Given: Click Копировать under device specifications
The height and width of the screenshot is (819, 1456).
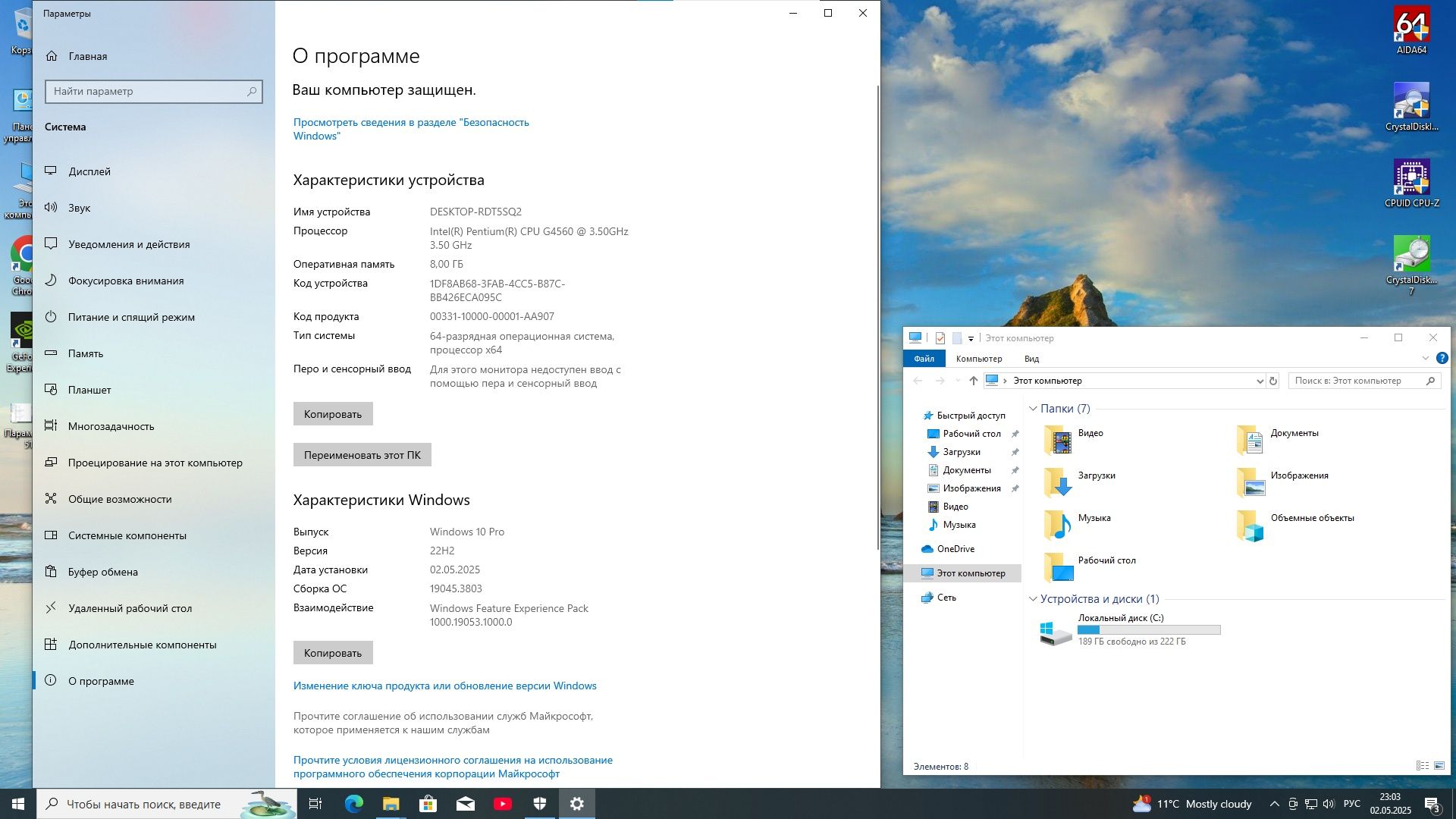Looking at the screenshot, I should click(x=333, y=414).
